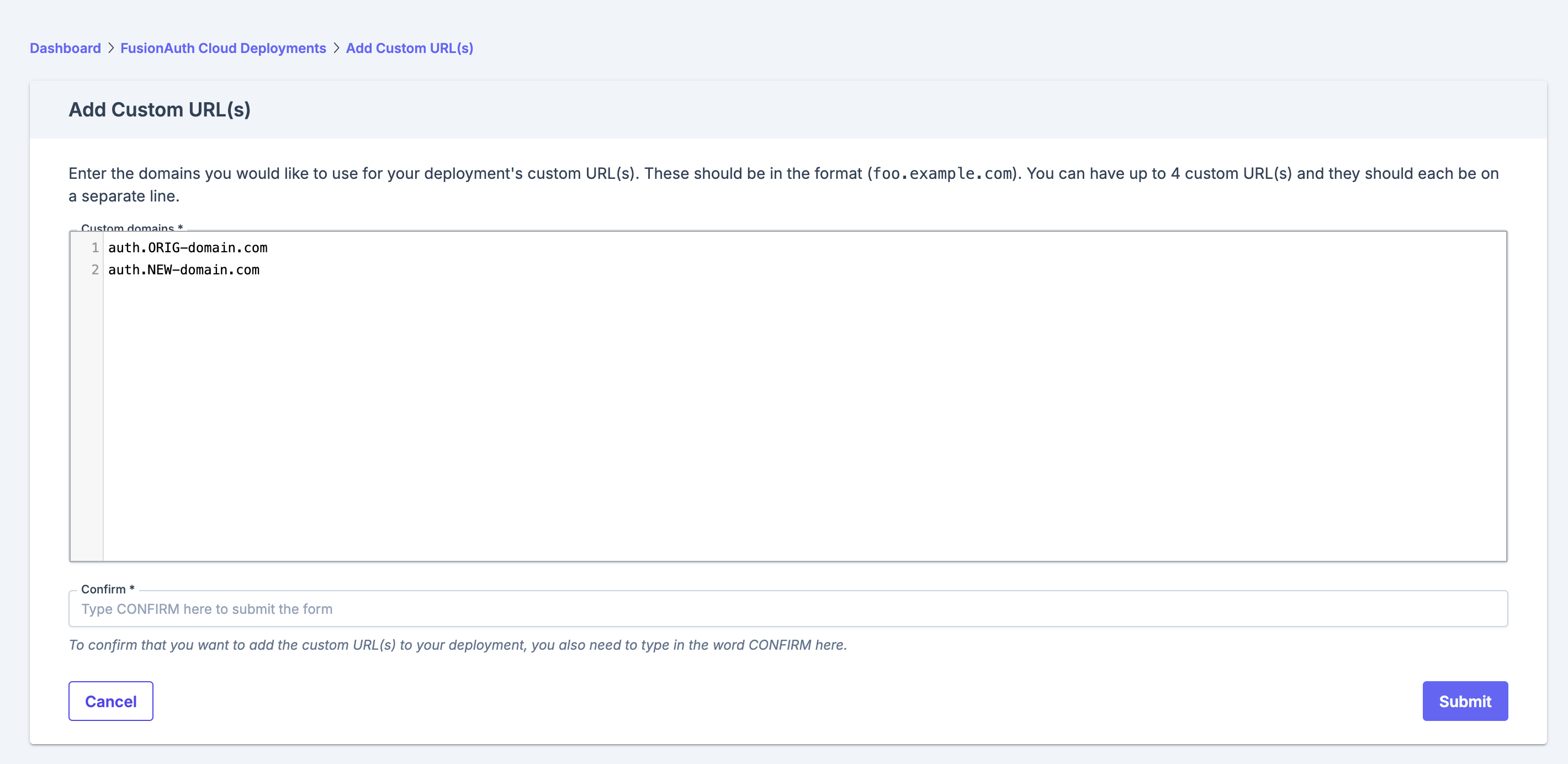Click the foo.example.com format example
1568x764 pixels.
click(x=942, y=173)
